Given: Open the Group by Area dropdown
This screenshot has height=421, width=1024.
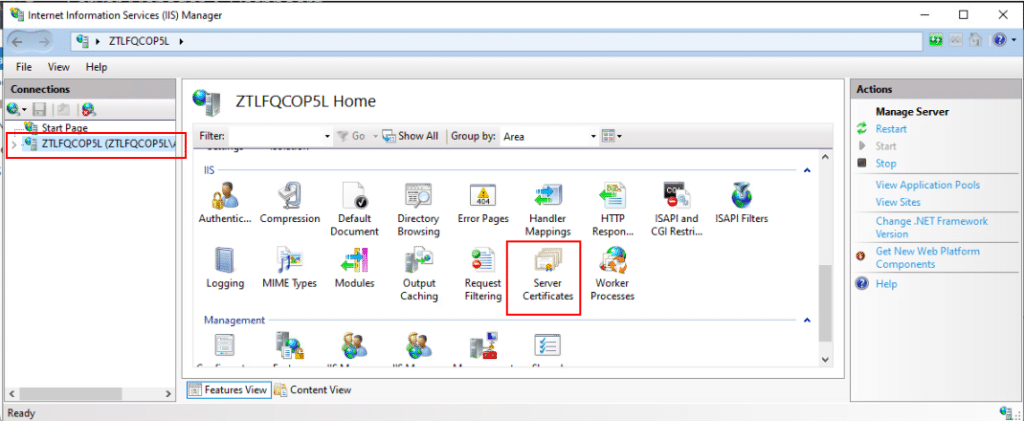Looking at the screenshot, I should point(594,136).
